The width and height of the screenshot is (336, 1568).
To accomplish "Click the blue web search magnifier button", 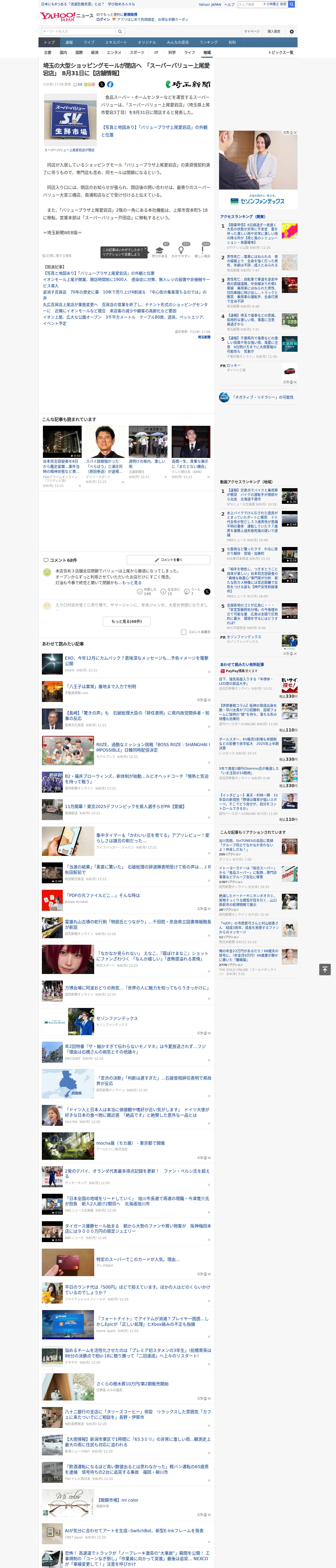I will [x=292, y=4].
